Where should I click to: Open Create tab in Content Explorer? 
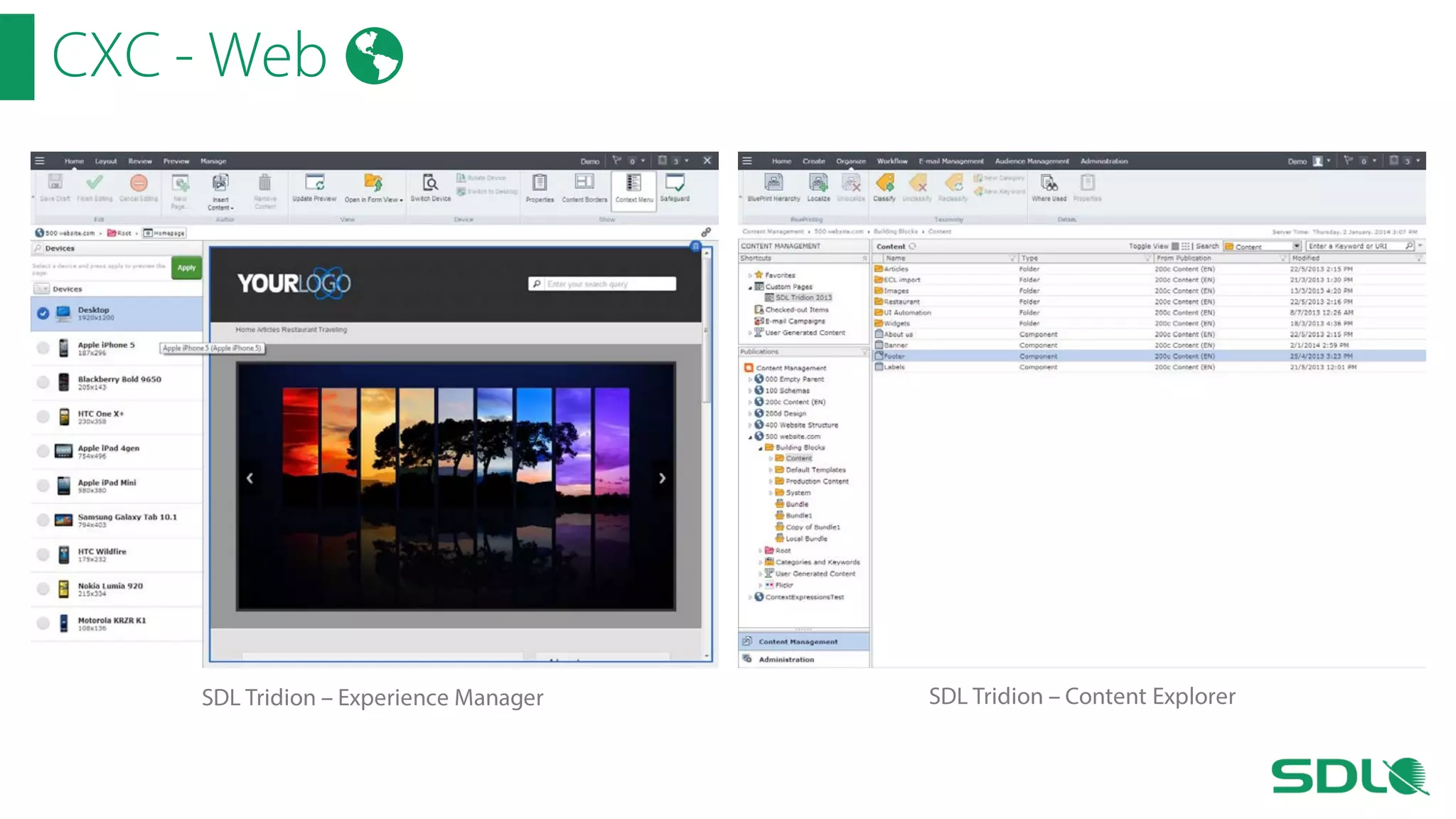click(814, 161)
